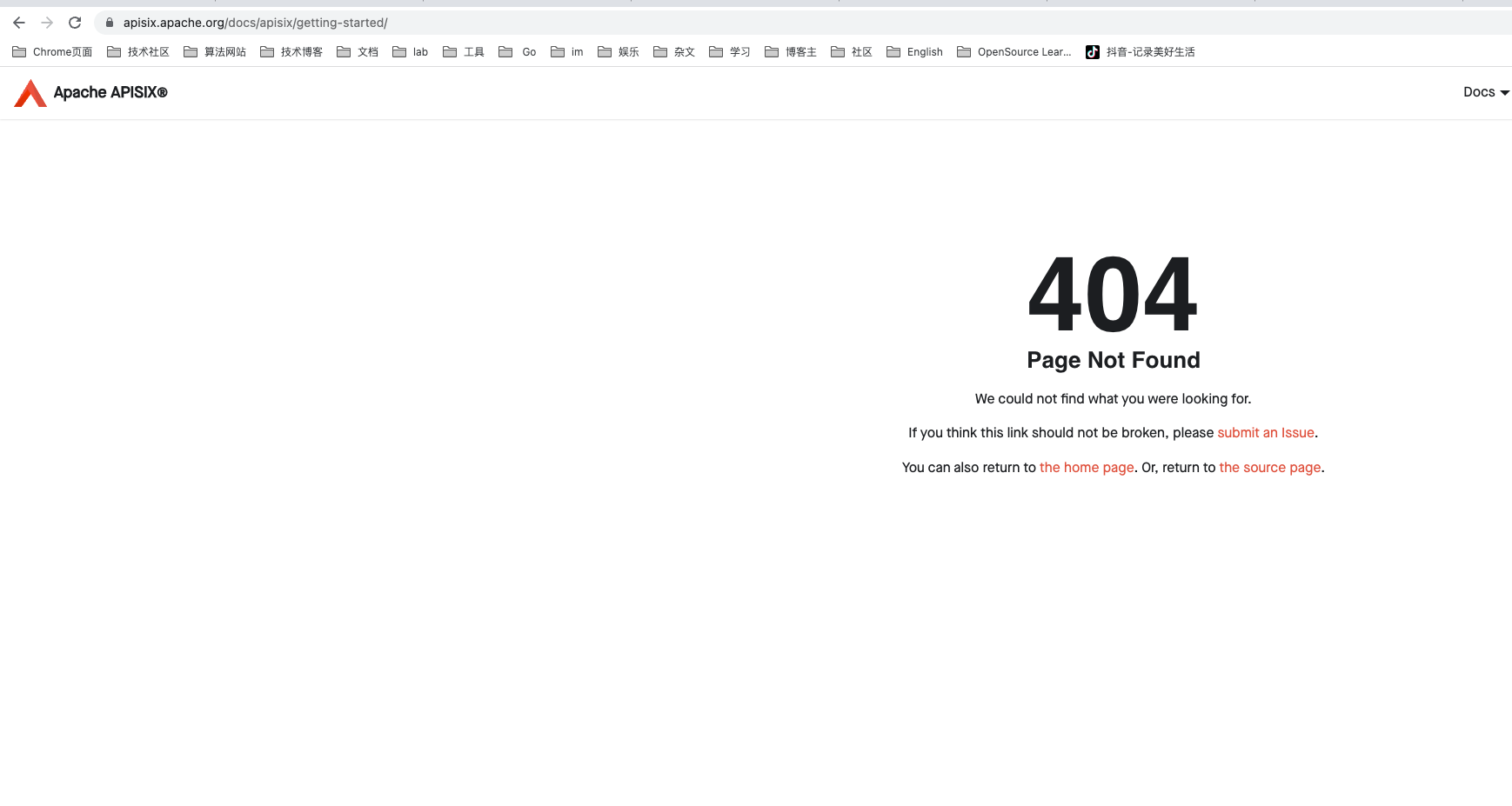Open the 技术博客 bookmark folder
The width and height of the screenshot is (1512, 806).
[x=291, y=52]
